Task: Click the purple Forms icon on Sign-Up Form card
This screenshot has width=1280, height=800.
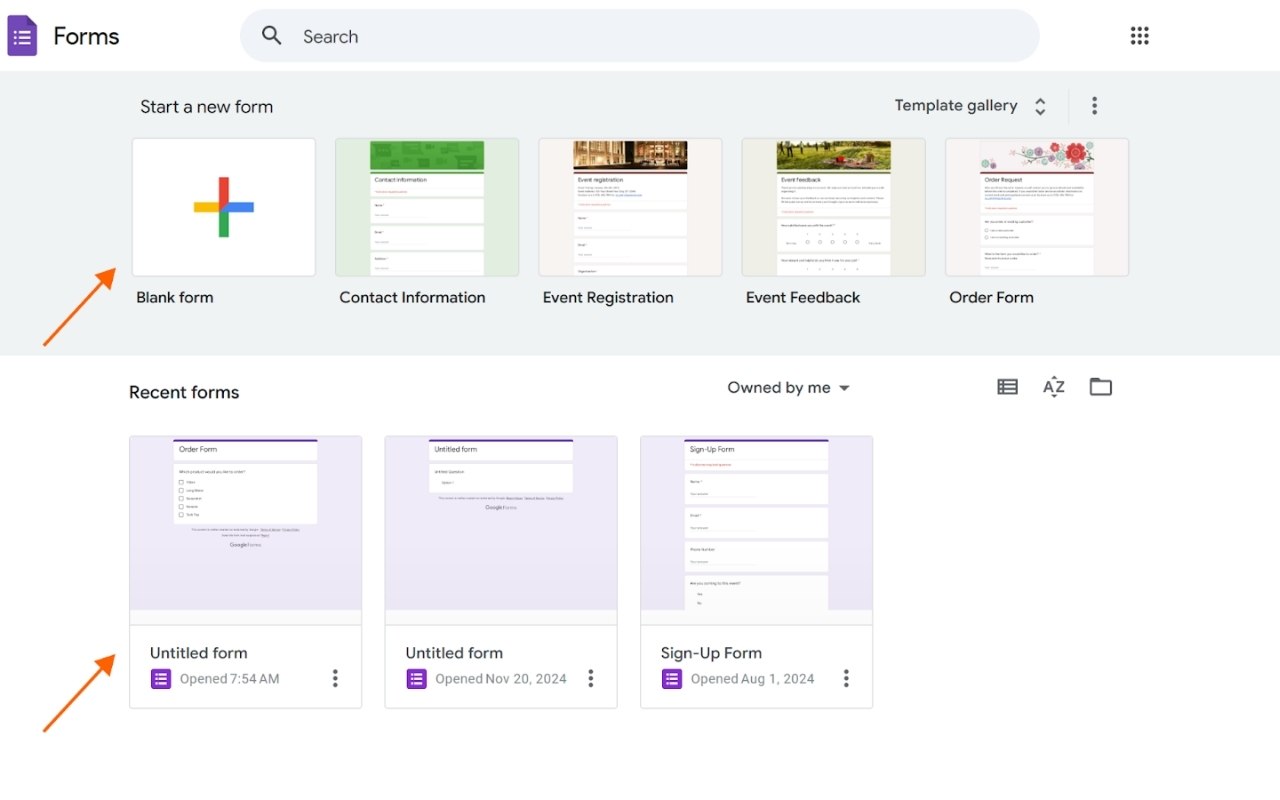Action: click(x=671, y=678)
